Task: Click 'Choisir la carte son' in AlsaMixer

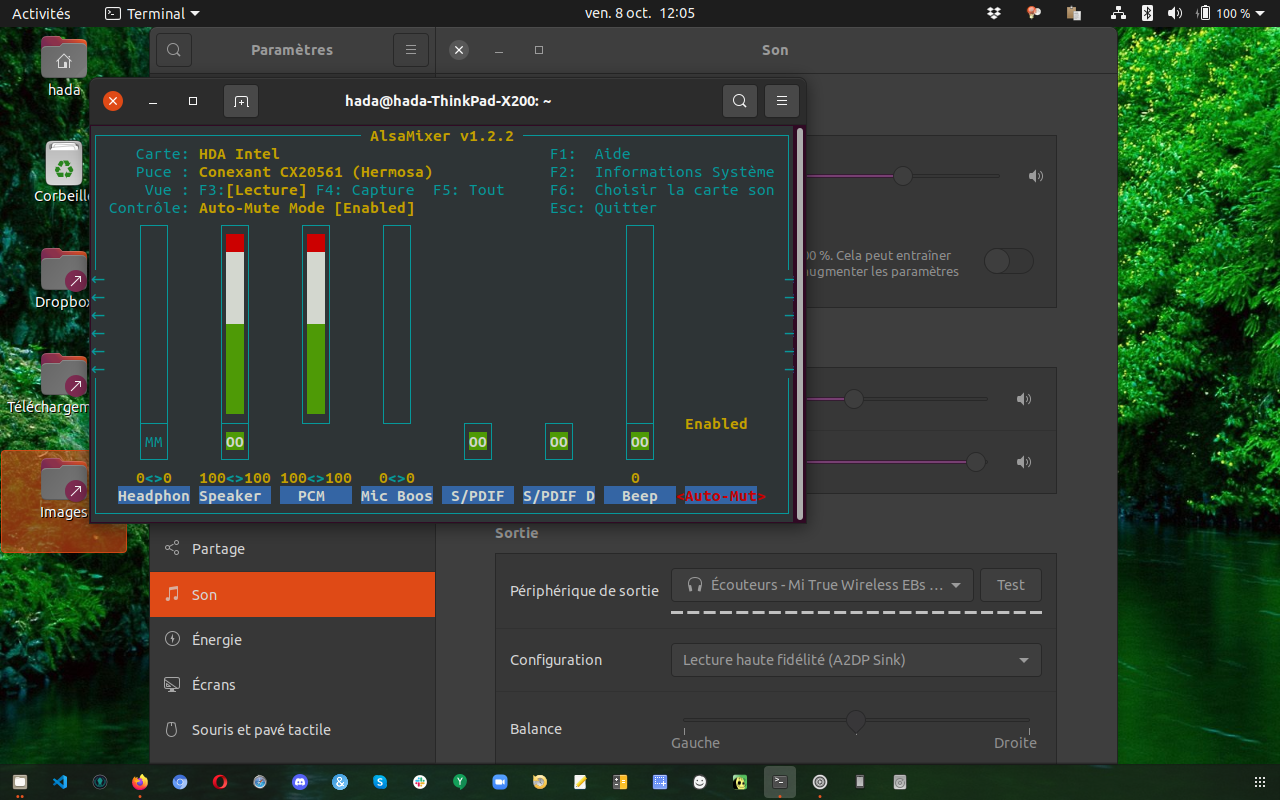Action: [684, 190]
